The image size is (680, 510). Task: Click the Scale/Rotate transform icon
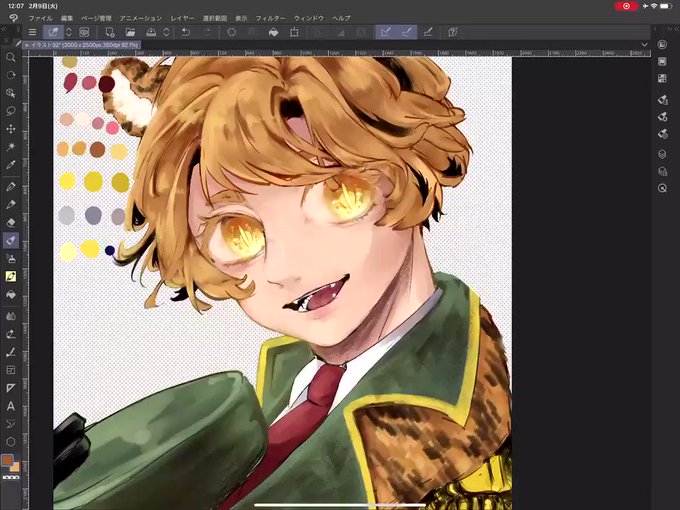(x=294, y=32)
